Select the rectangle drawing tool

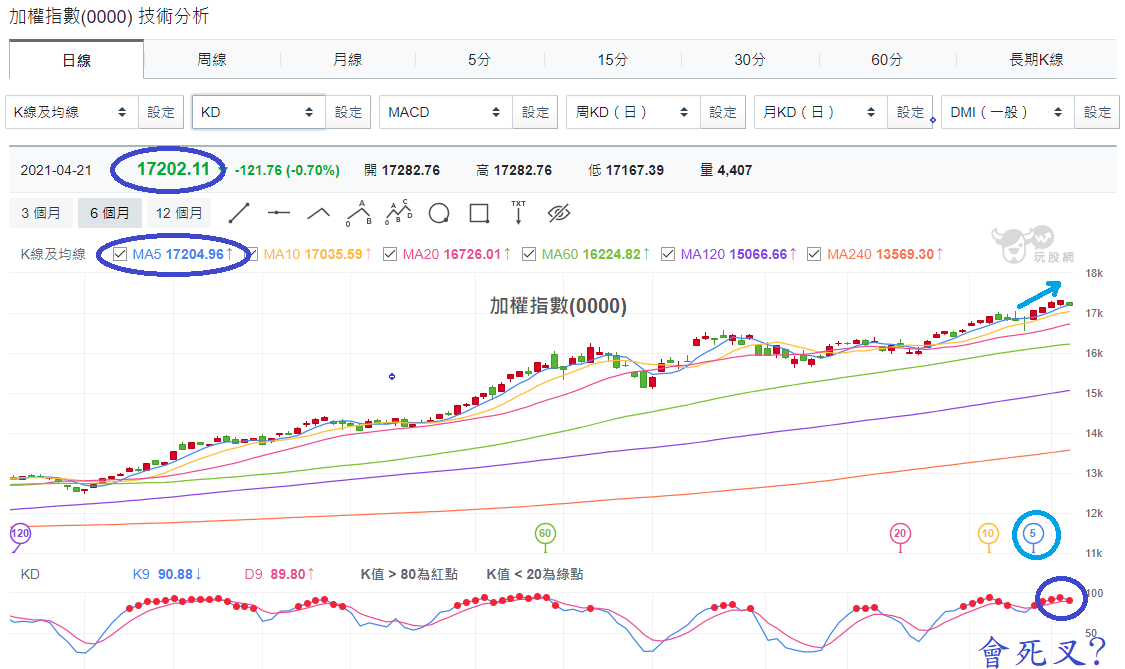pyautogui.click(x=479, y=213)
